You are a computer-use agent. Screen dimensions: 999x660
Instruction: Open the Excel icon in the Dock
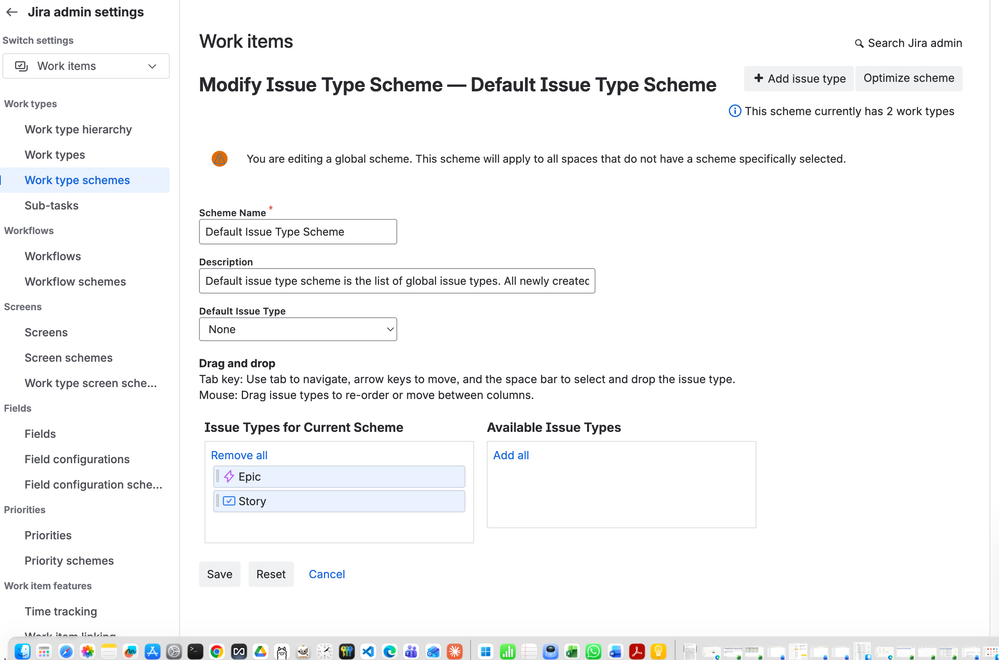572,651
